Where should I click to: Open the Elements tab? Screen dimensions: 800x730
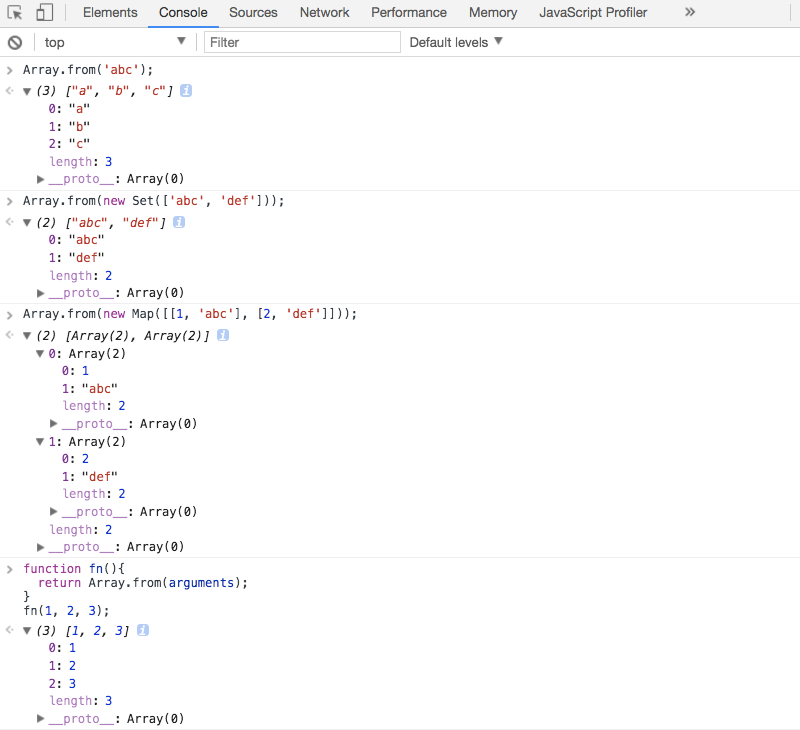pyautogui.click(x=110, y=12)
